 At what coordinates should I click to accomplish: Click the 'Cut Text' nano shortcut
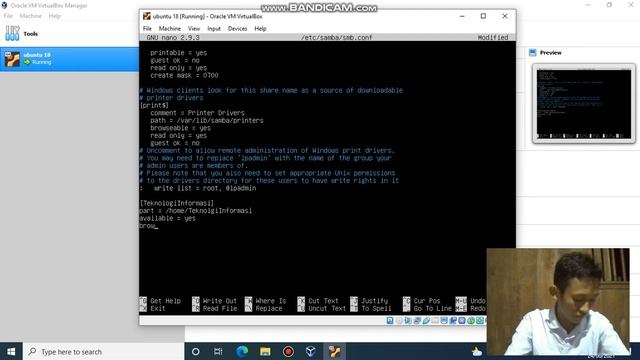[323, 301]
